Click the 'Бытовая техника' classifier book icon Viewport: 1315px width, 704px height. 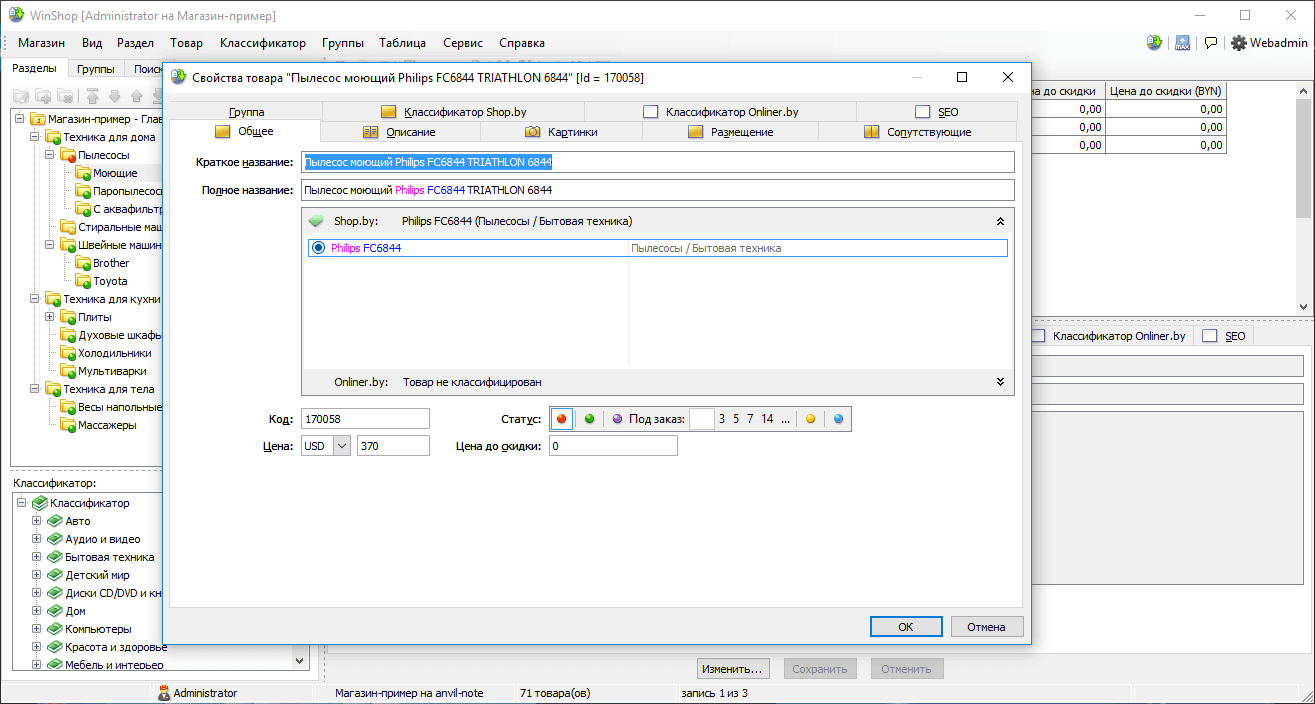click(55, 557)
